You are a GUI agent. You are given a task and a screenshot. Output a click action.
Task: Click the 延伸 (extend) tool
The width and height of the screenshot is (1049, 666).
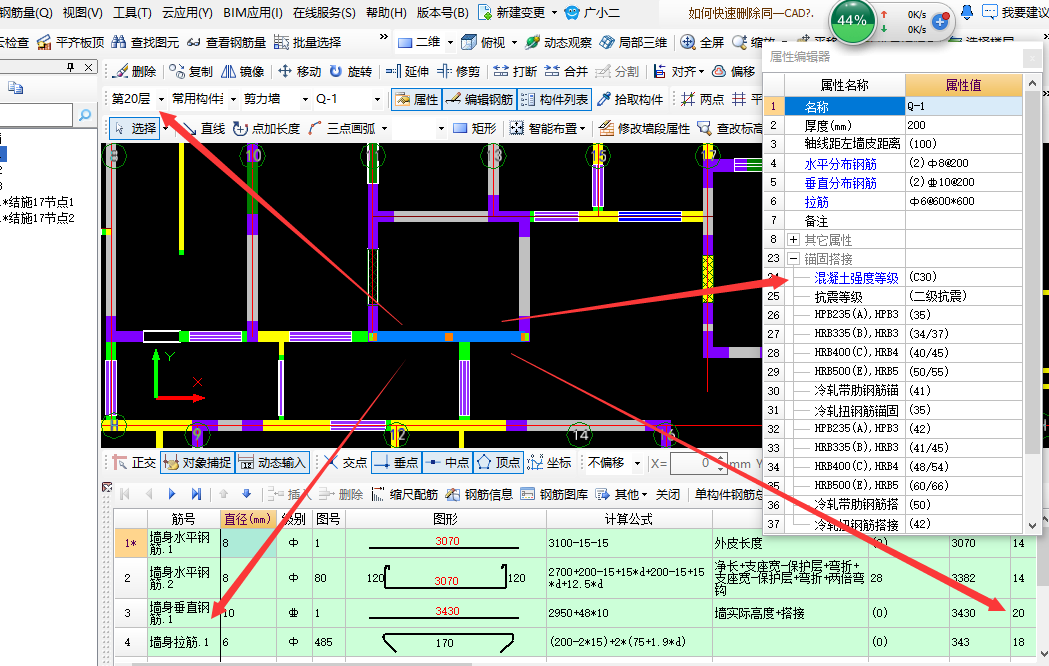coord(407,72)
